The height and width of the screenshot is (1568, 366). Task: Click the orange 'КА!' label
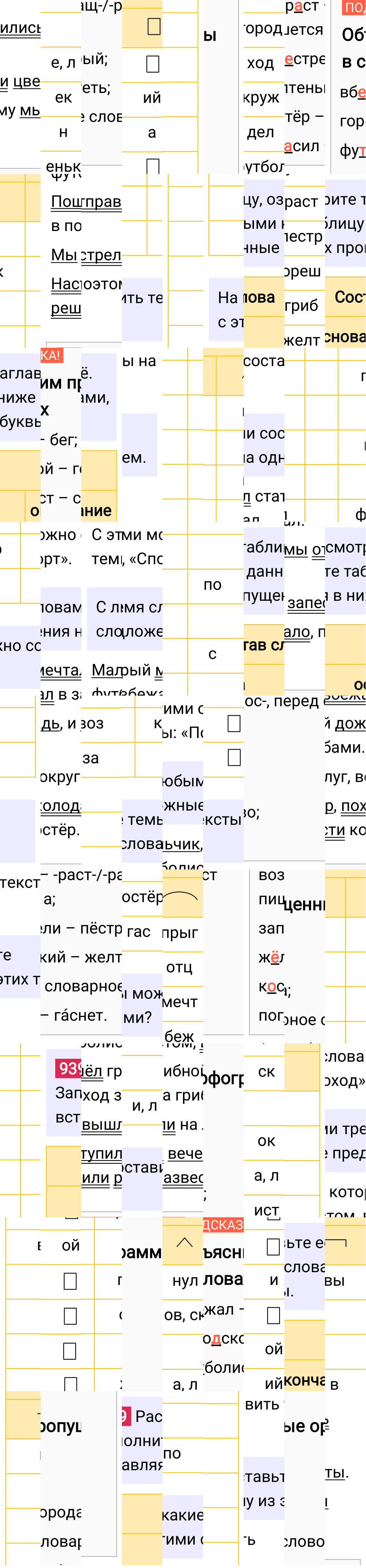tap(51, 355)
